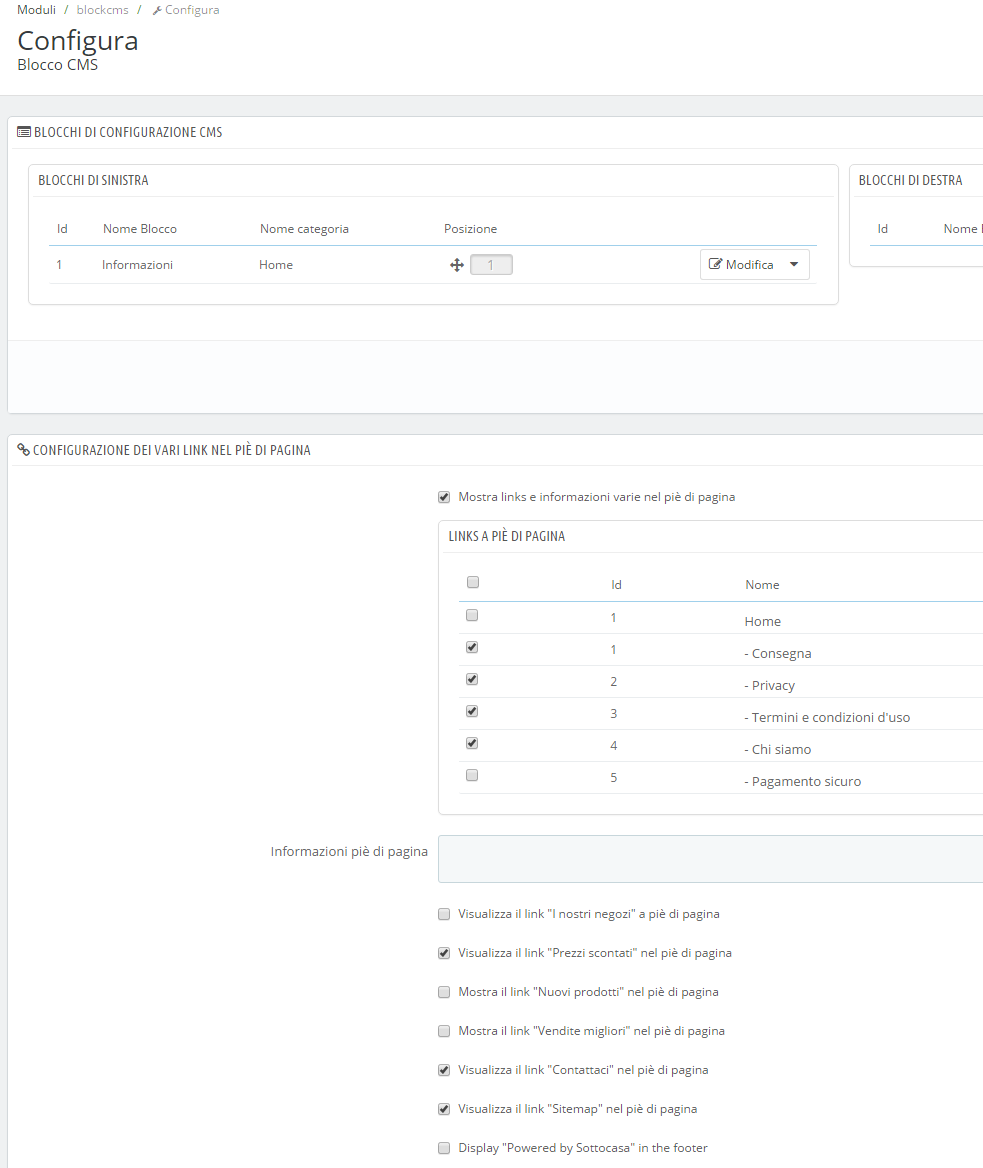Check the Home row checkbox
Viewport: 983px width, 1168px height.
[x=471, y=615]
